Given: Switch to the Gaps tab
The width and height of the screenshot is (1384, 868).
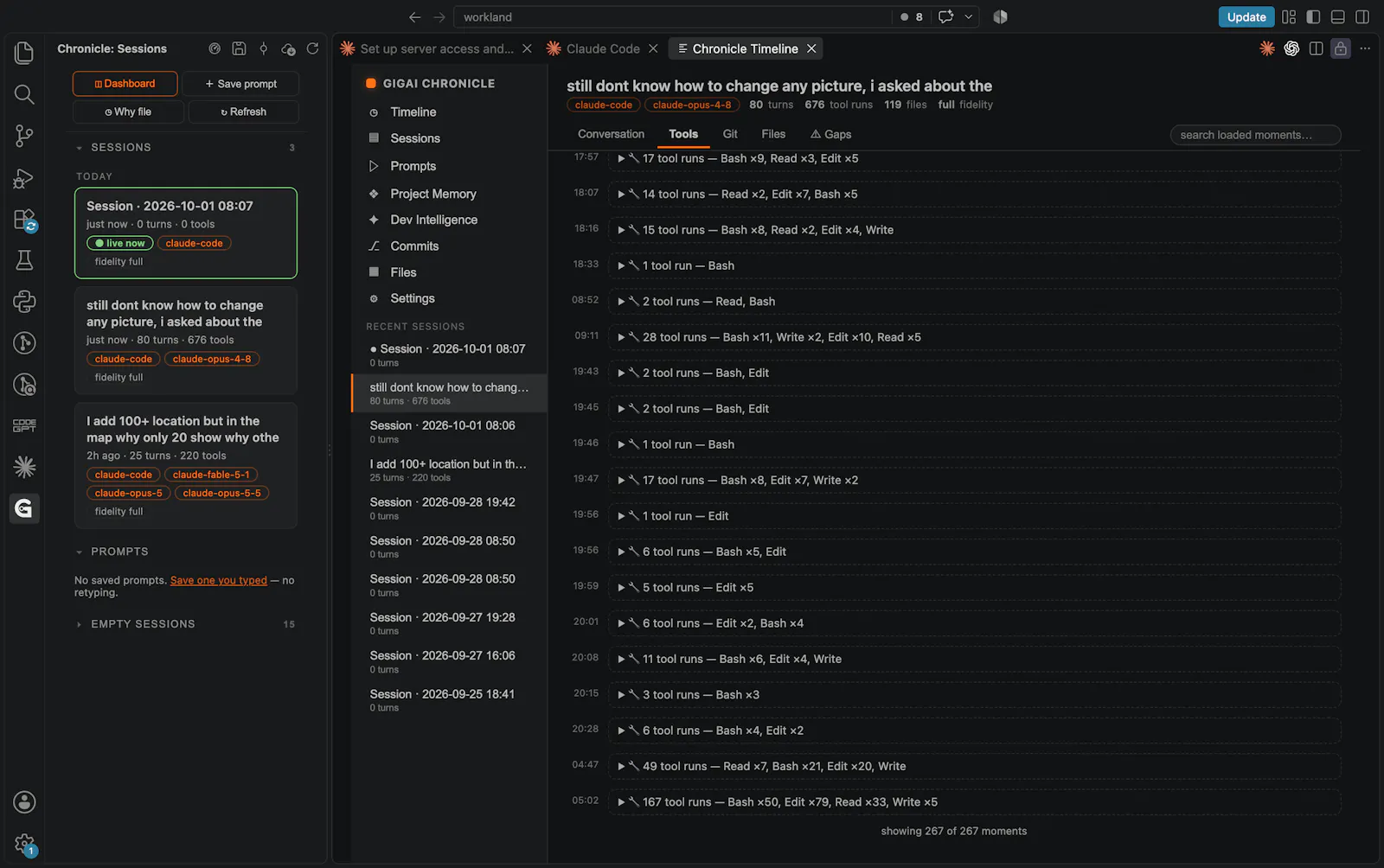Looking at the screenshot, I should click(830, 134).
